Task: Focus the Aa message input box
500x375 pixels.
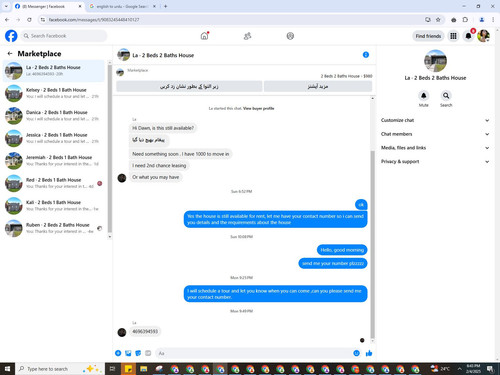Action: (253, 353)
